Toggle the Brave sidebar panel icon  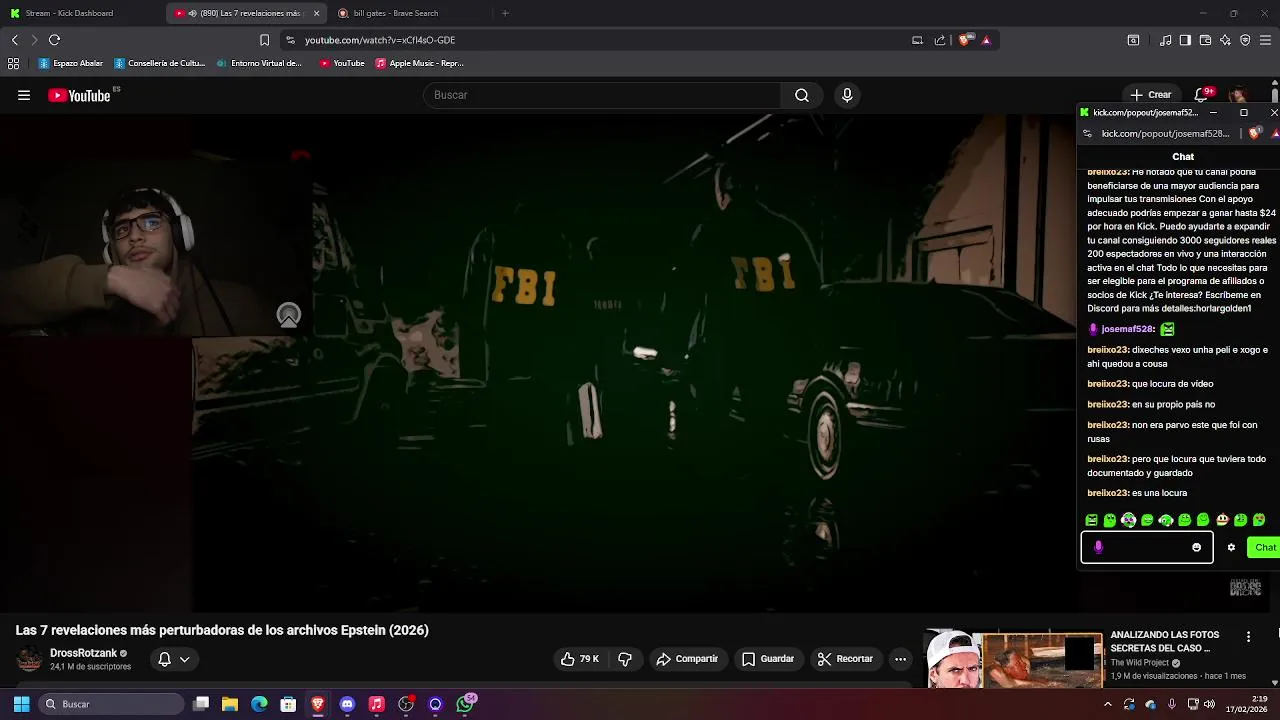click(x=1185, y=40)
